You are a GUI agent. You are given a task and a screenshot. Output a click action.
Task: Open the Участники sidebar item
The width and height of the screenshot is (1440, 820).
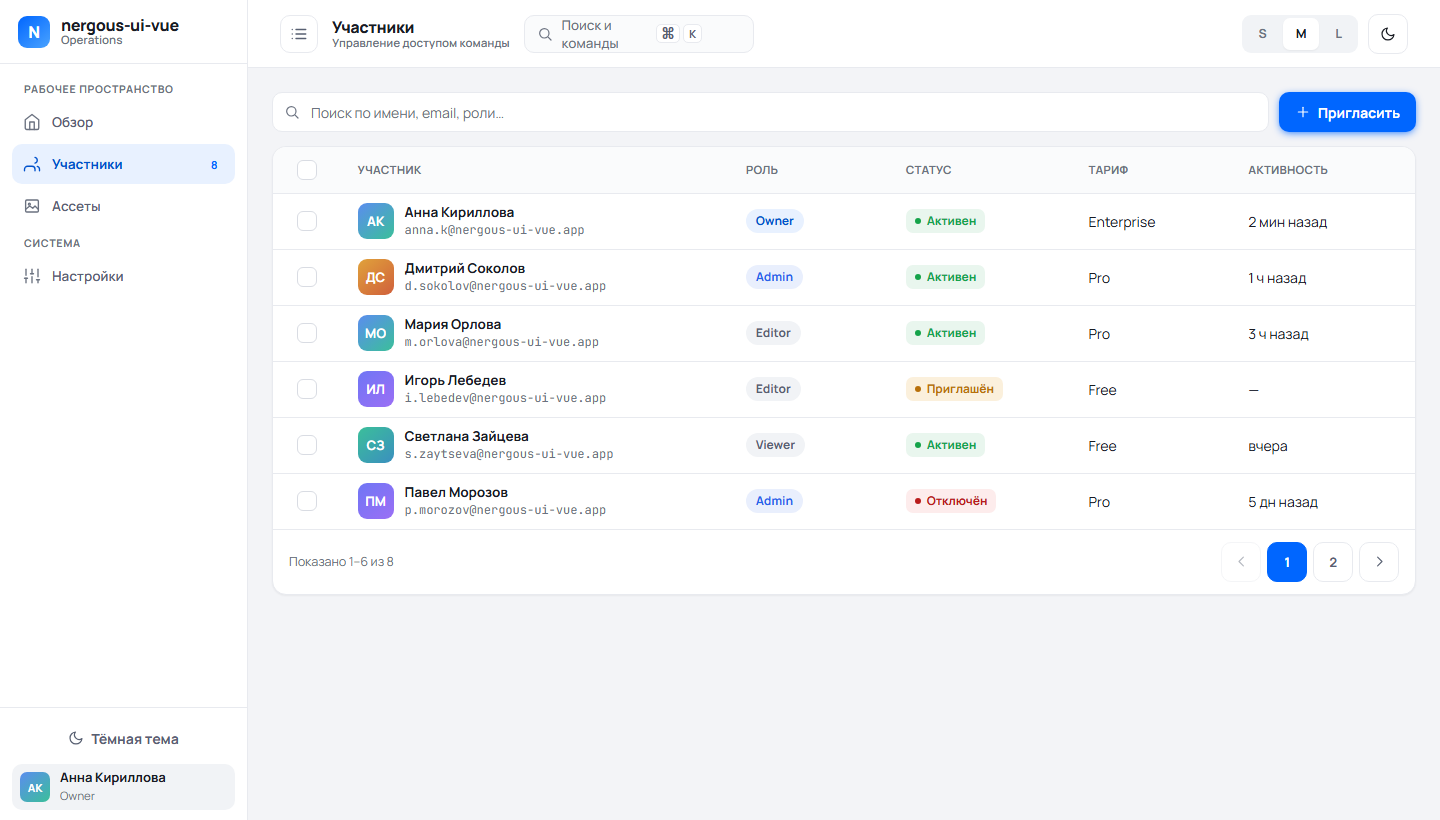(123, 164)
